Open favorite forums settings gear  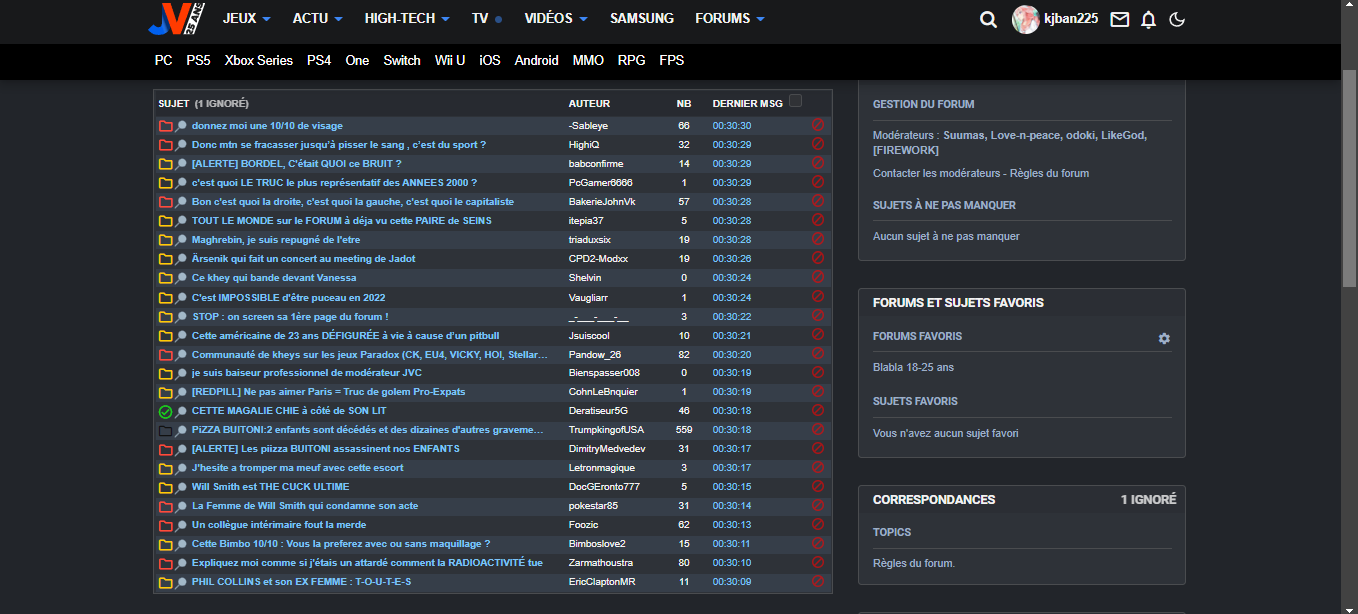pyautogui.click(x=1164, y=339)
